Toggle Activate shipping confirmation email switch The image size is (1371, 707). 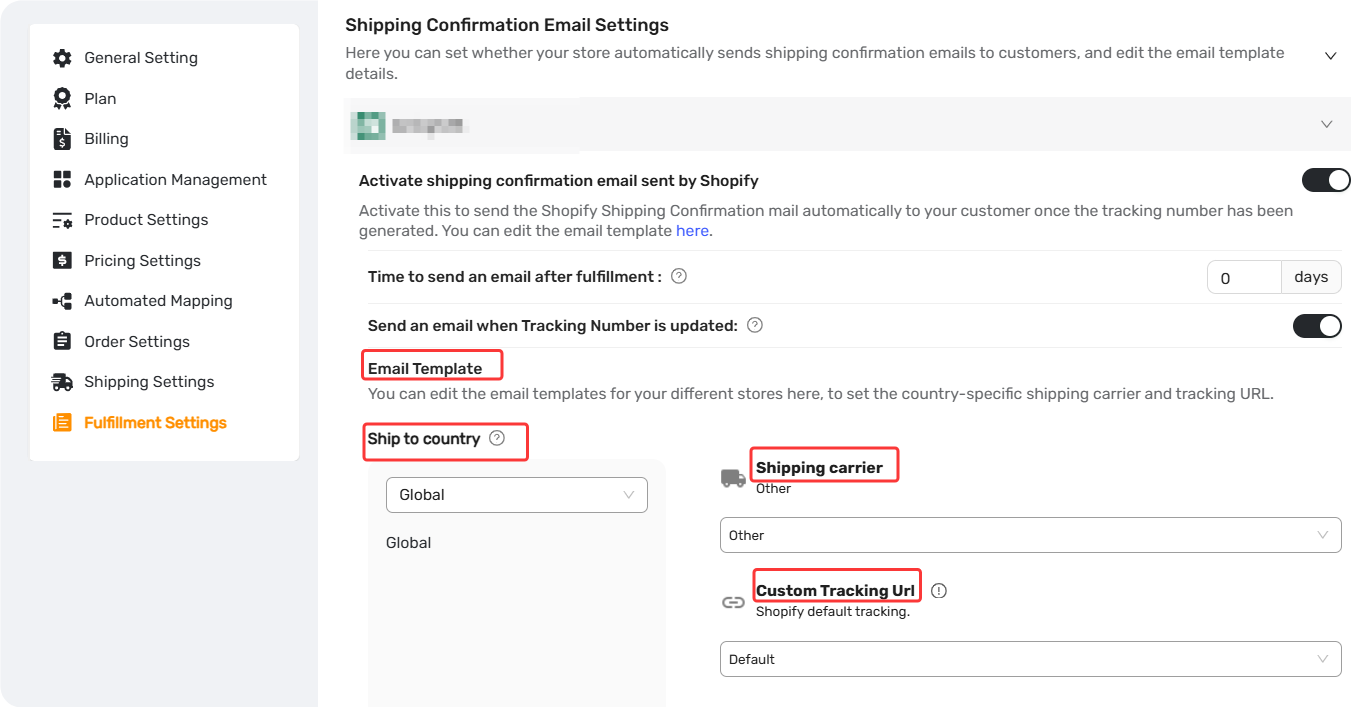click(x=1326, y=180)
